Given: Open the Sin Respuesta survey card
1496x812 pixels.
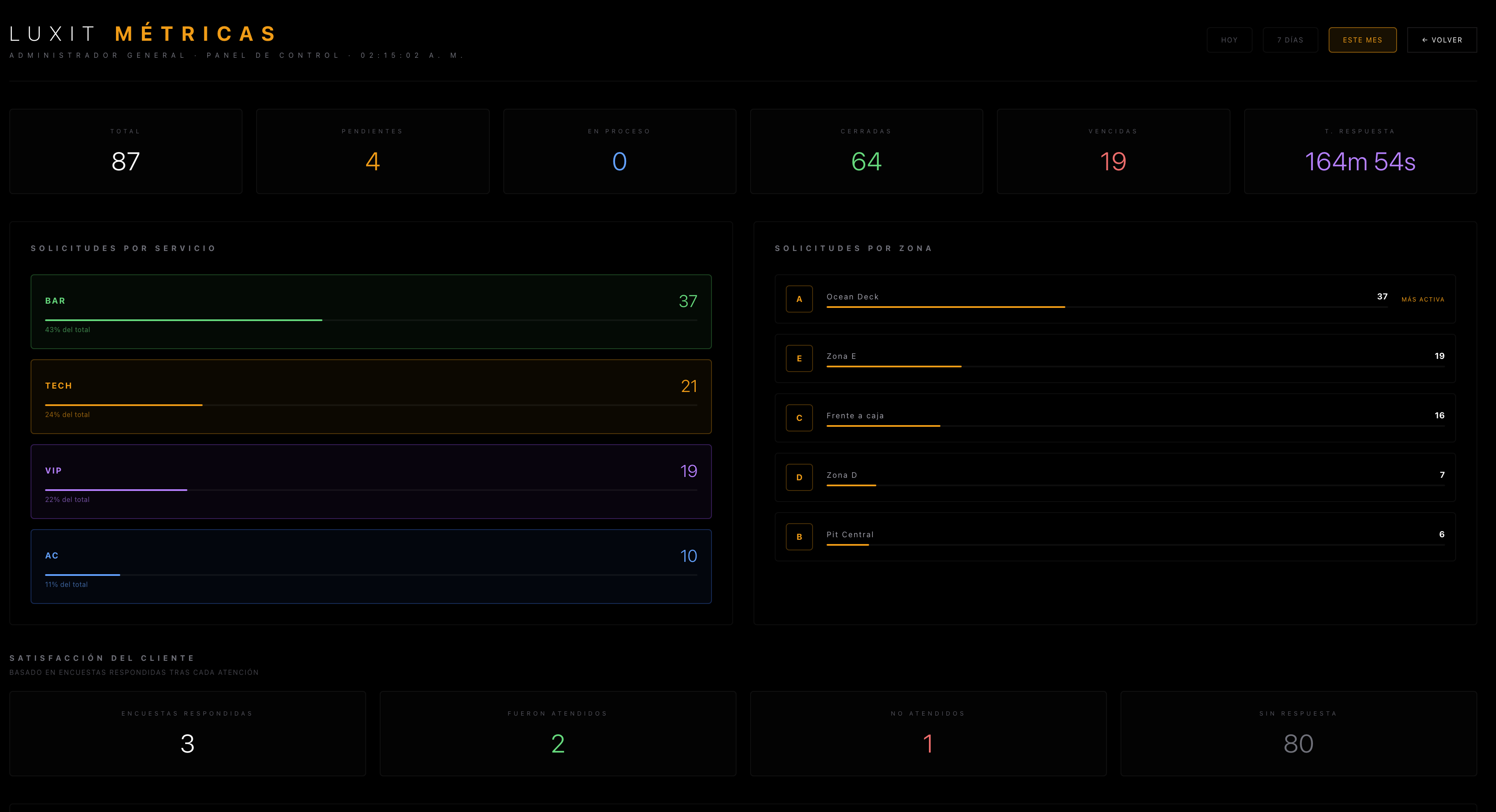Looking at the screenshot, I should (1298, 733).
